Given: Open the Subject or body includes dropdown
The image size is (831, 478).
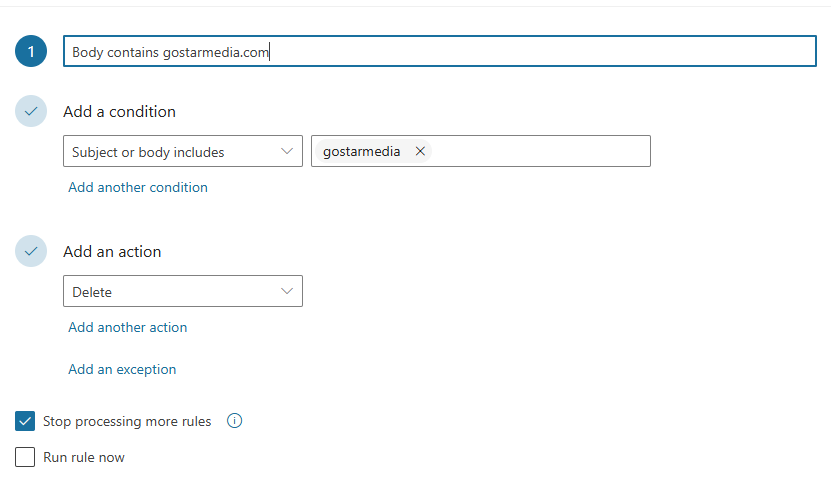Looking at the screenshot, I should [183, 152].
